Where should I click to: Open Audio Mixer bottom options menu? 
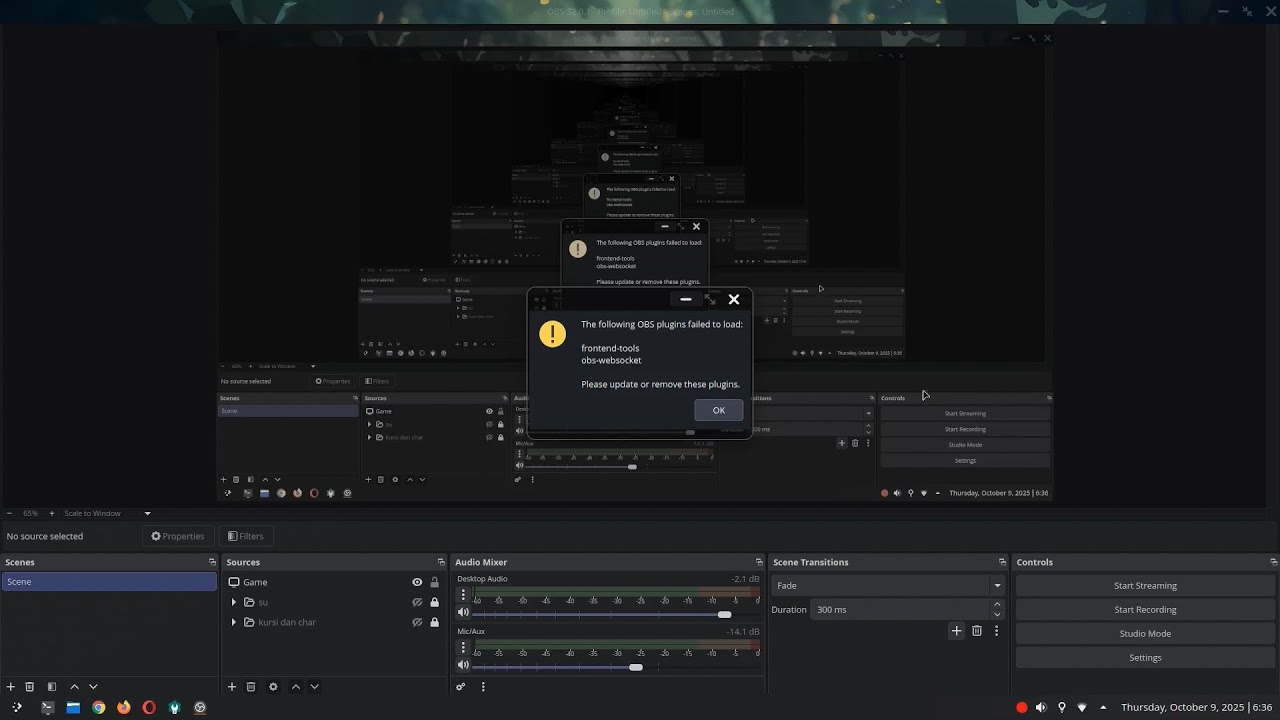coord(483,687)
